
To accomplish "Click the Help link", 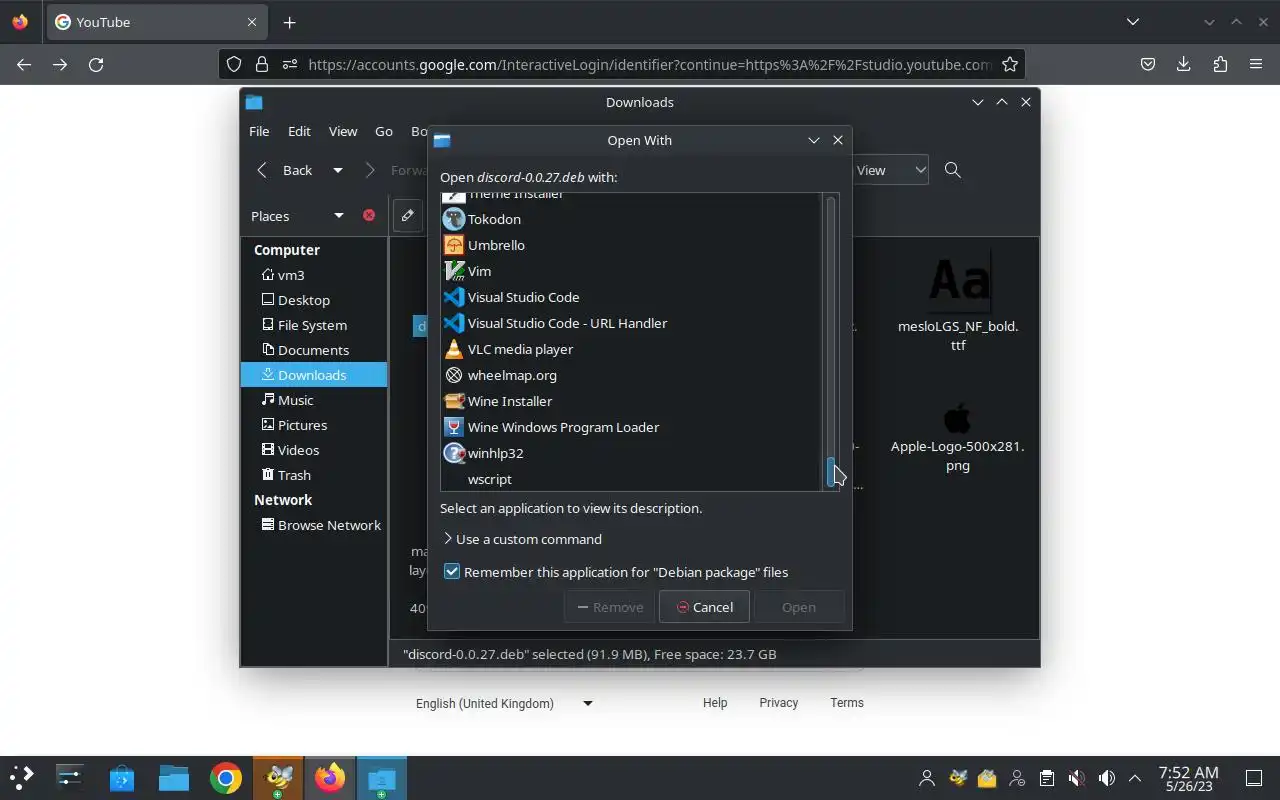I will point(715,703).
